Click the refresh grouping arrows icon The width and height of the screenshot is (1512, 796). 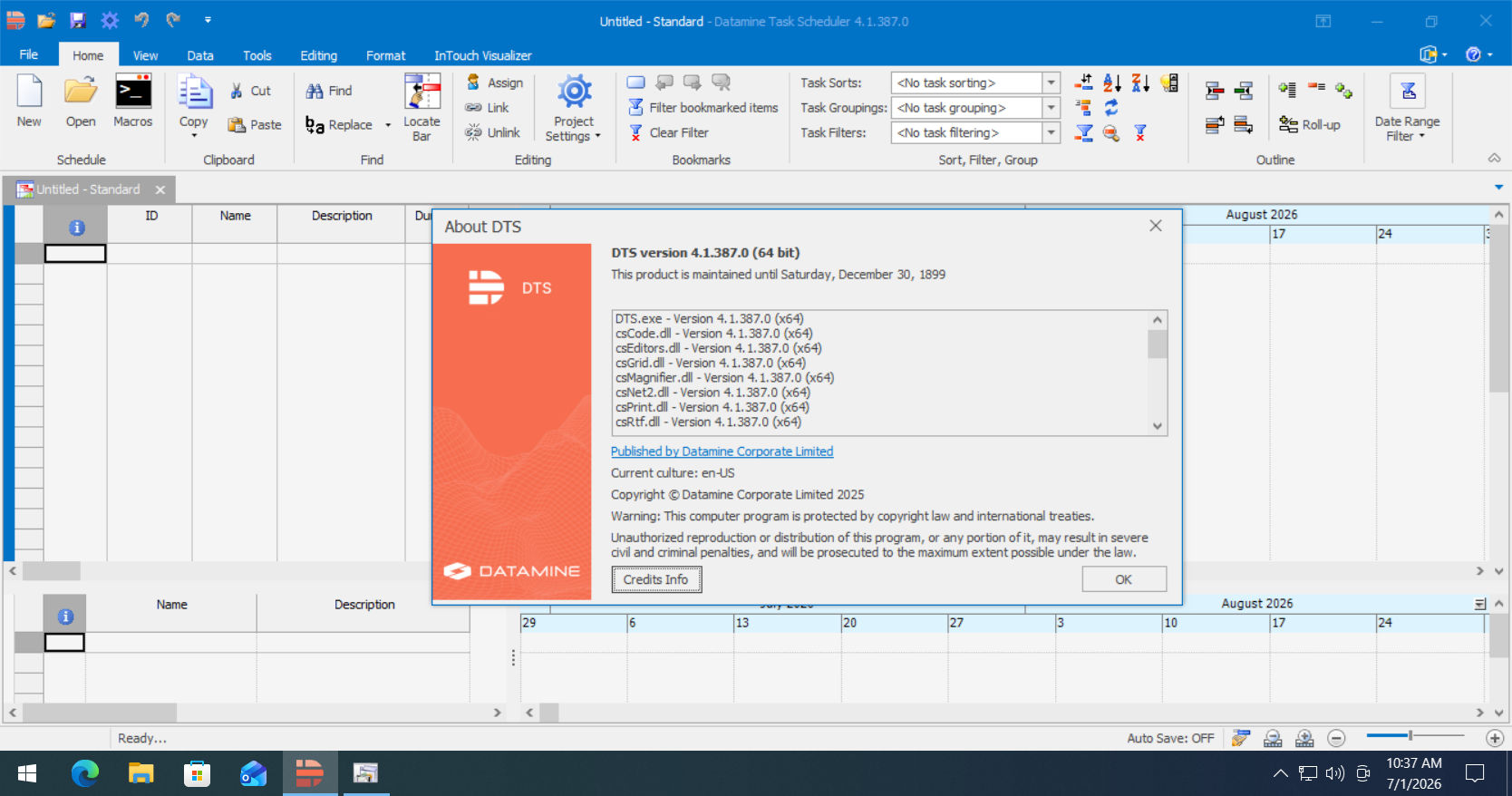pyautogui.click(x=1111, y=108)
